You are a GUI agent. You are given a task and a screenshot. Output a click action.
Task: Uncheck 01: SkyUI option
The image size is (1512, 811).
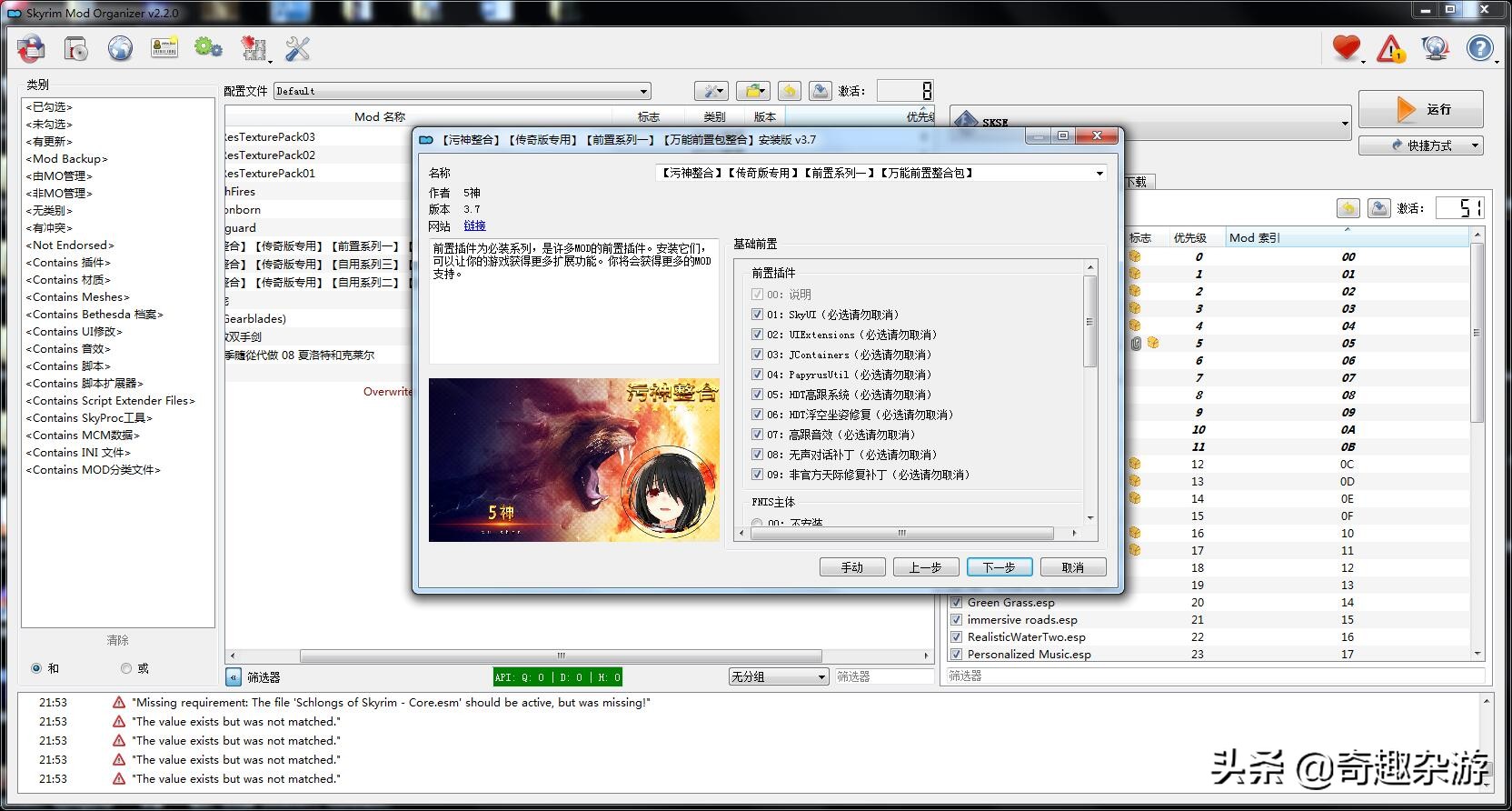coord(757,315)
